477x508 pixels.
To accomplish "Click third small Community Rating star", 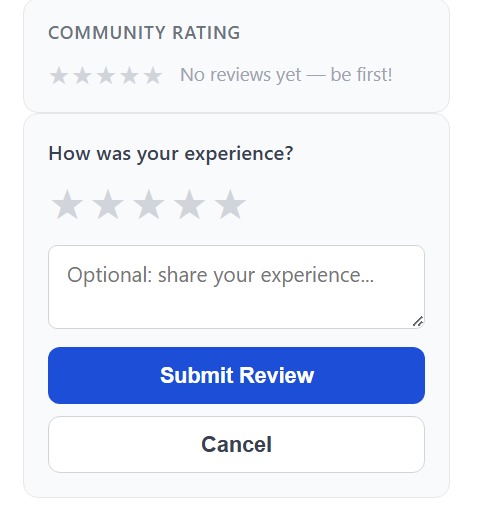I will pyautogui.click(x=106, y=75).
